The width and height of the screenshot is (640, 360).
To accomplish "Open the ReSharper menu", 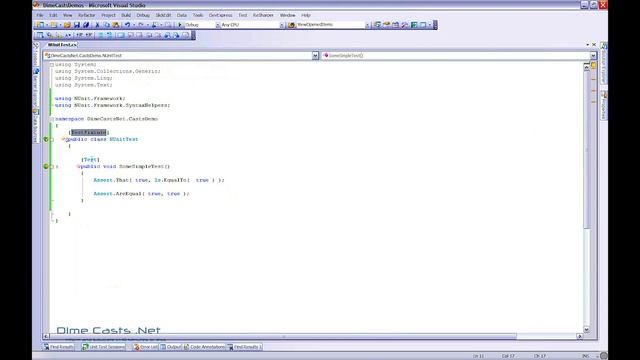I will tap(263, 15).
